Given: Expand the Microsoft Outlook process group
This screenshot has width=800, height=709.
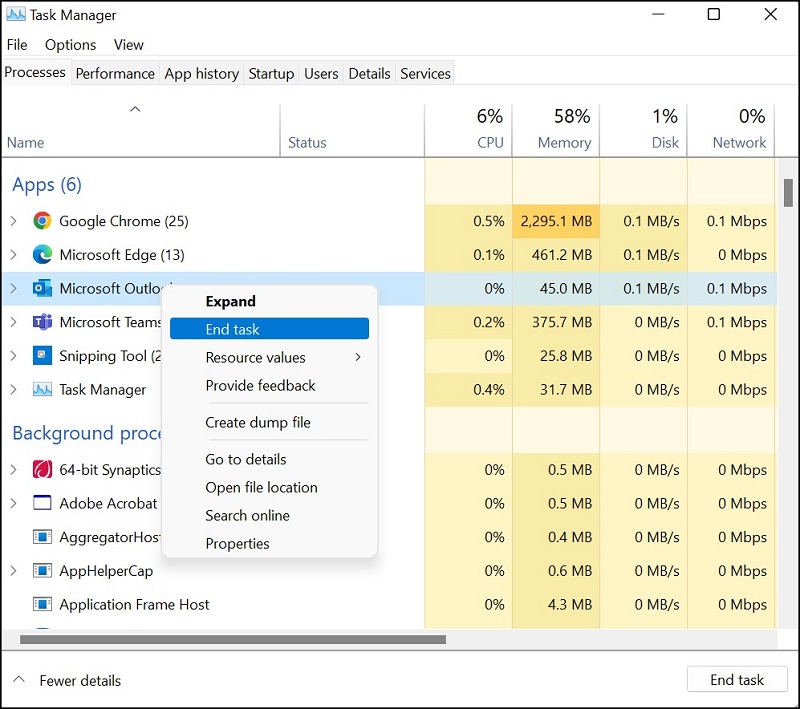Looking at the screenshot, I should [x=14, y=288].
